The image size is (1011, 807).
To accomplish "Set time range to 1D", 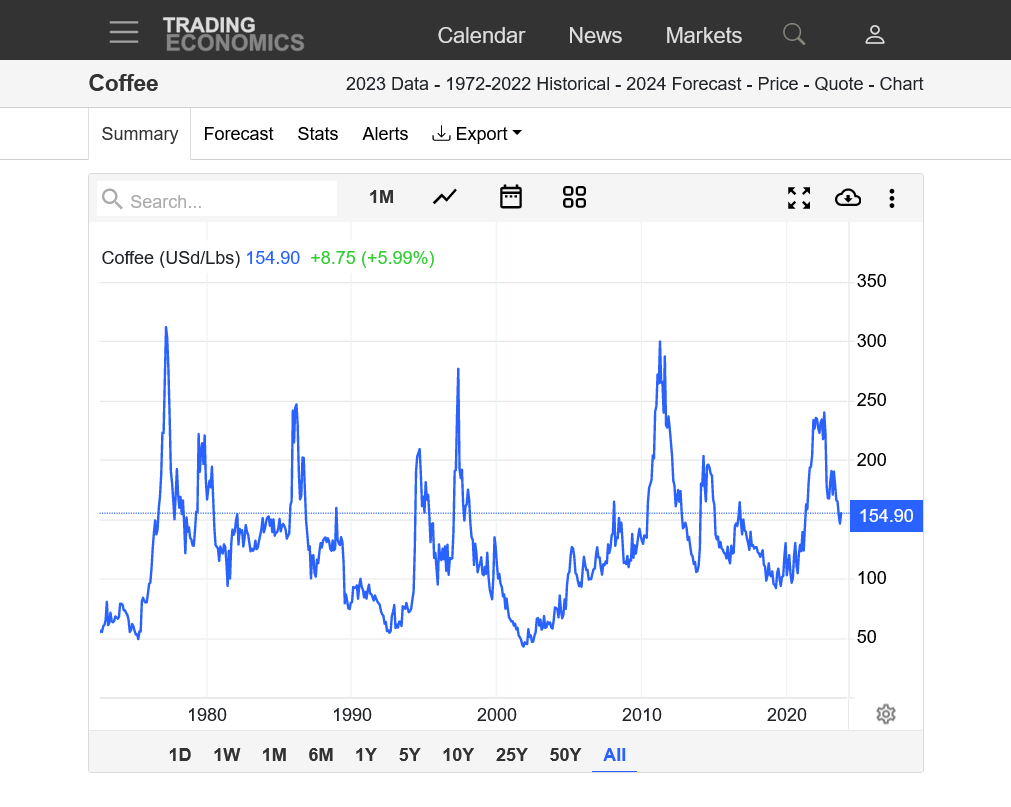I will pyautogui.click(x=180, y=755).
